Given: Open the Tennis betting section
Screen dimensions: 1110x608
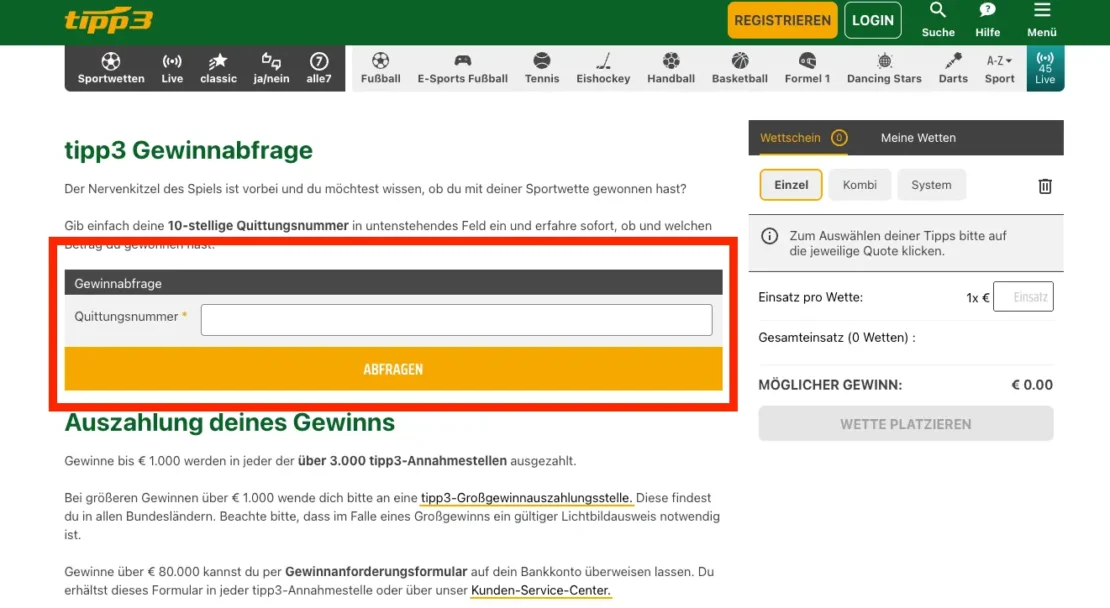Looking at the screenshot, I should 542,68.
